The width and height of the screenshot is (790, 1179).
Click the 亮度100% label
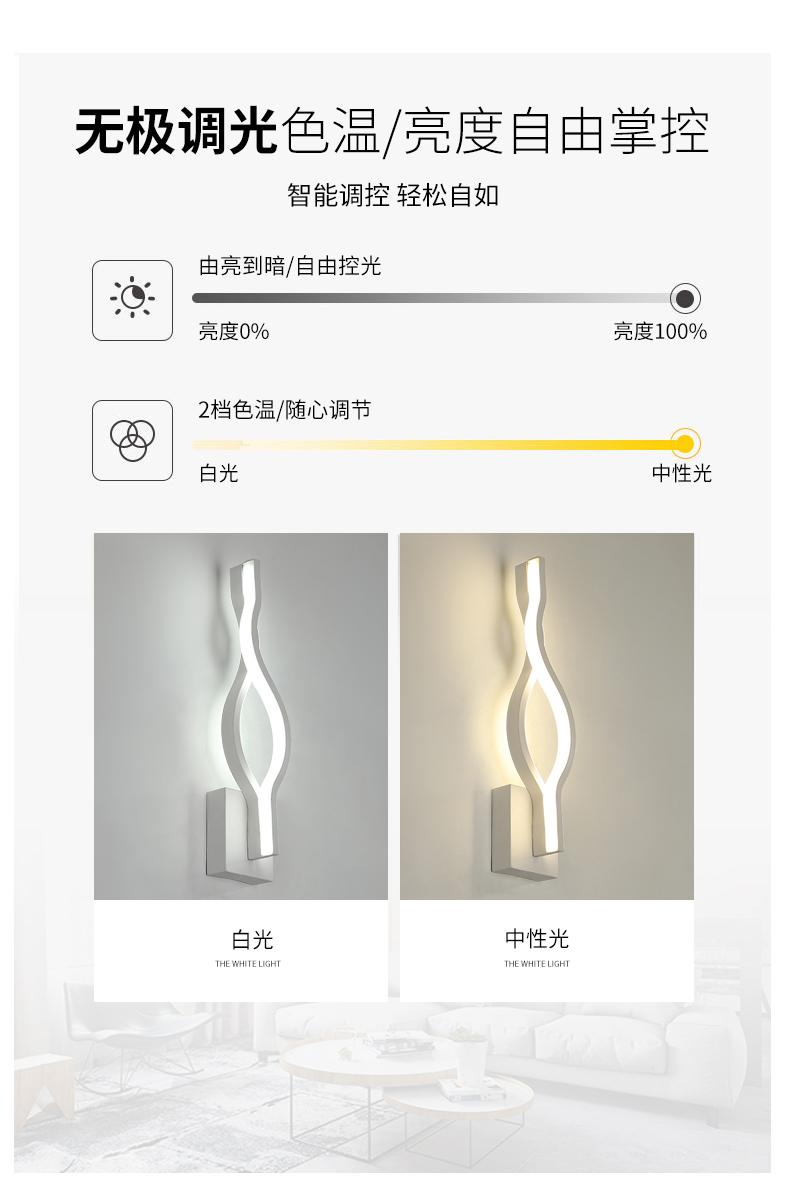pos(660,332)
